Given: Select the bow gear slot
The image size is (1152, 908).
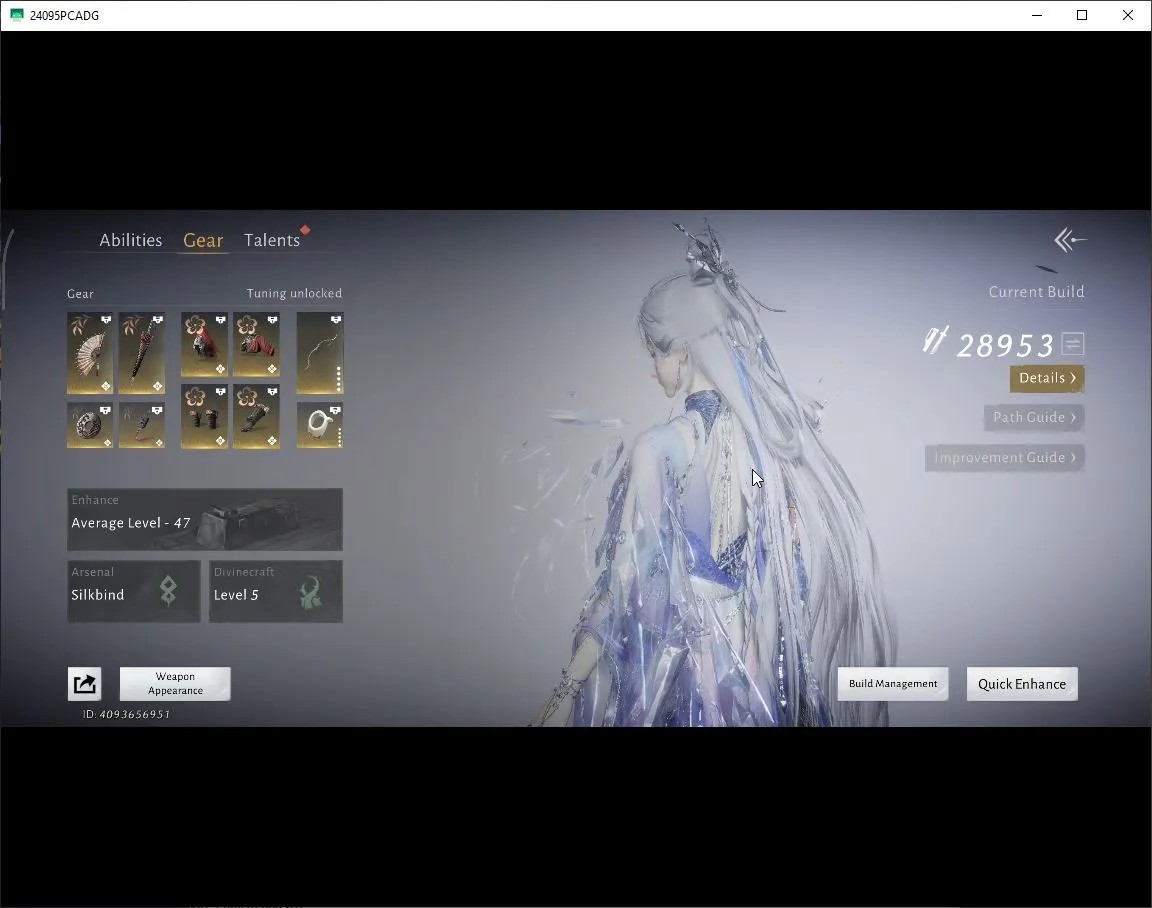Looking at the screenshot, I should [x=320, y=353].
